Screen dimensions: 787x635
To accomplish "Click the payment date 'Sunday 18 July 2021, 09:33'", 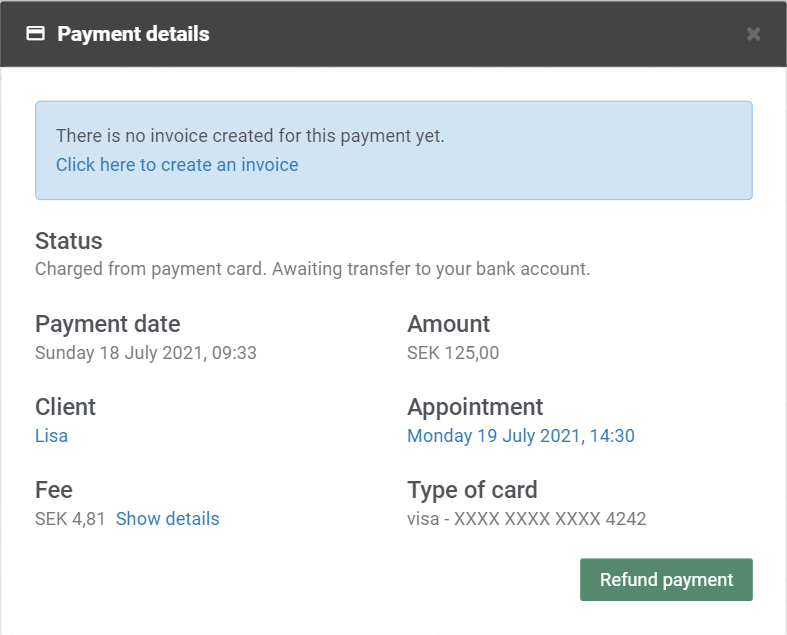I will pos(146,353).
